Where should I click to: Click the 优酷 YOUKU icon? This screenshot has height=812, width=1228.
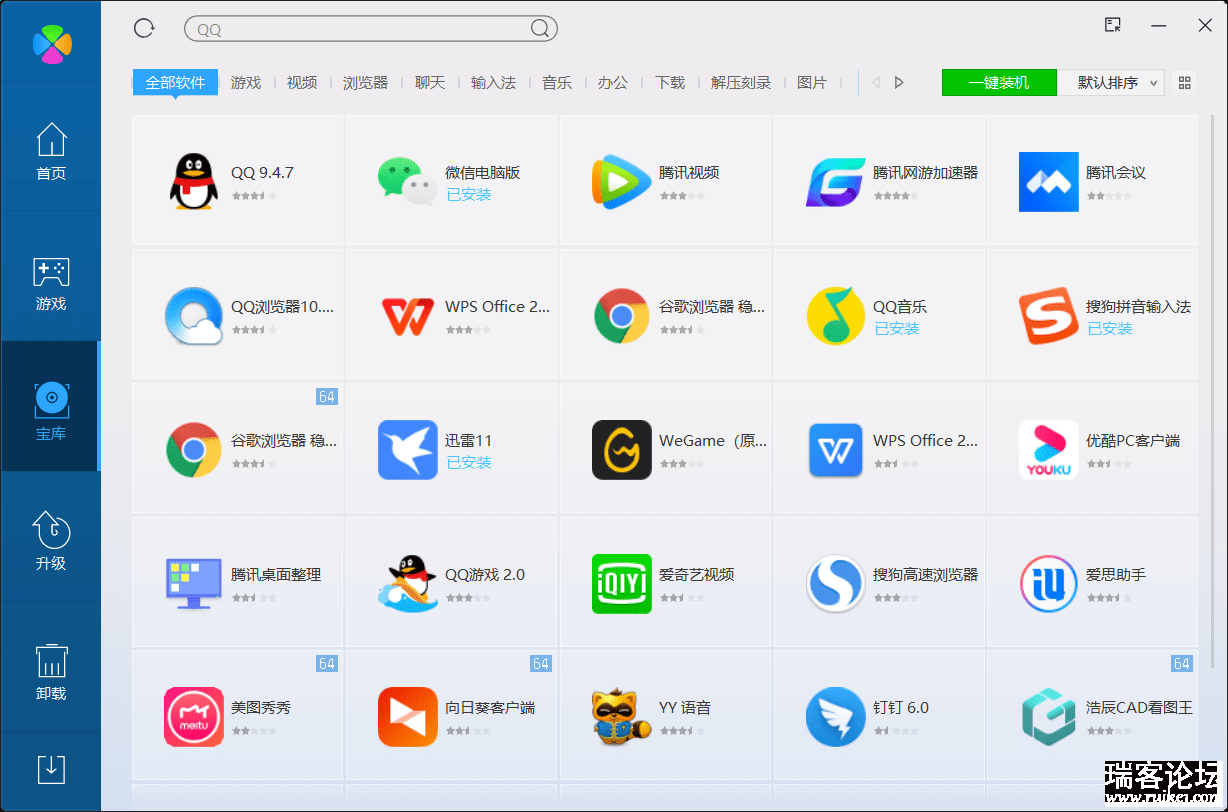[x=1049, y=450]
